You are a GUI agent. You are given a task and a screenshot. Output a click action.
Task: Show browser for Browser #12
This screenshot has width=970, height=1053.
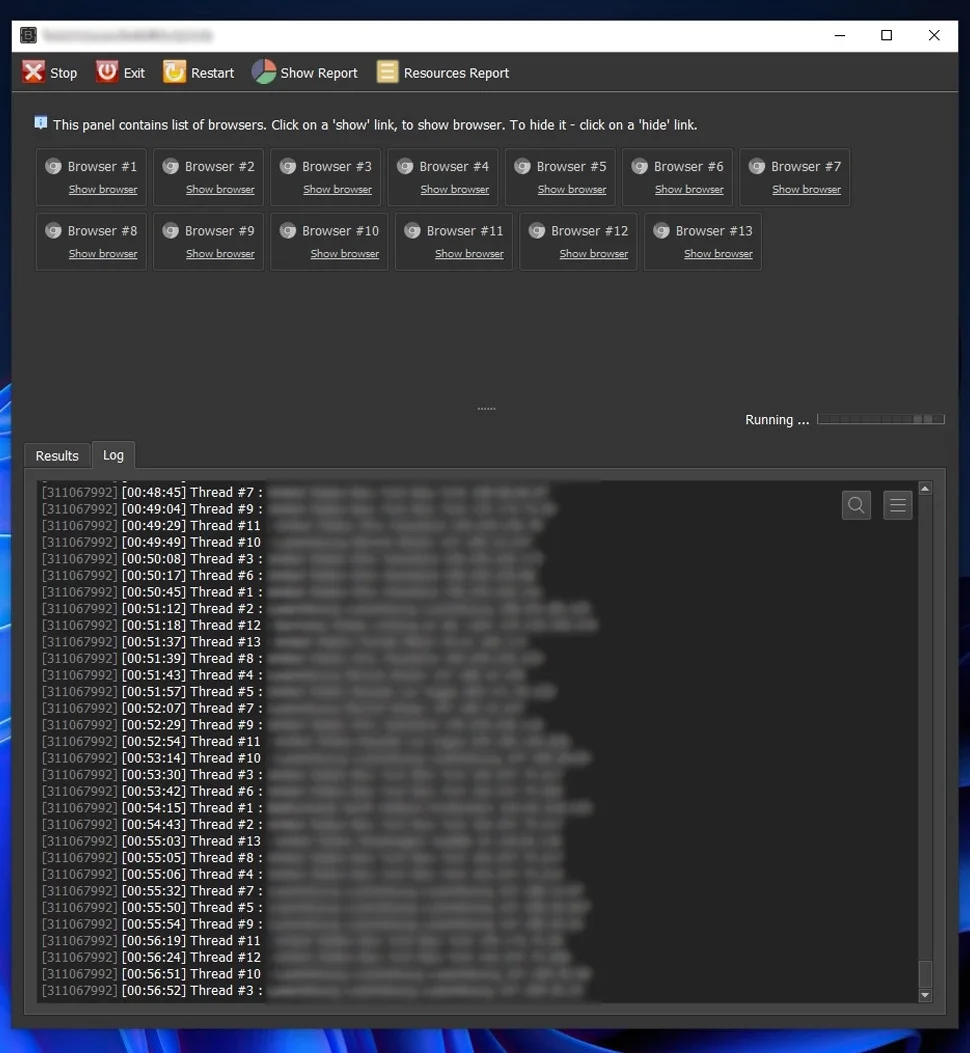594,254
